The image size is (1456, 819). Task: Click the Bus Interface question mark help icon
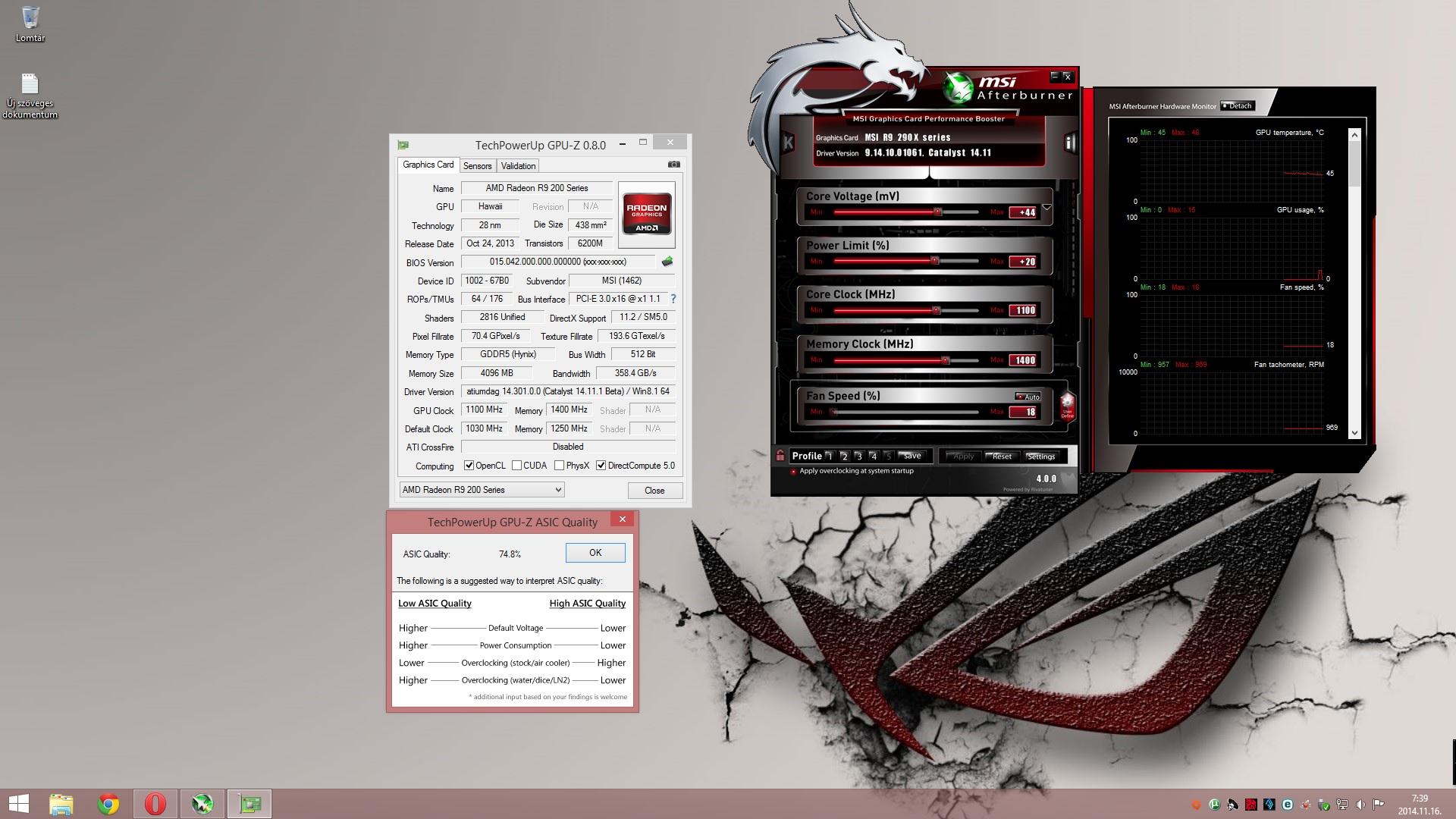(x=673, y=299)
